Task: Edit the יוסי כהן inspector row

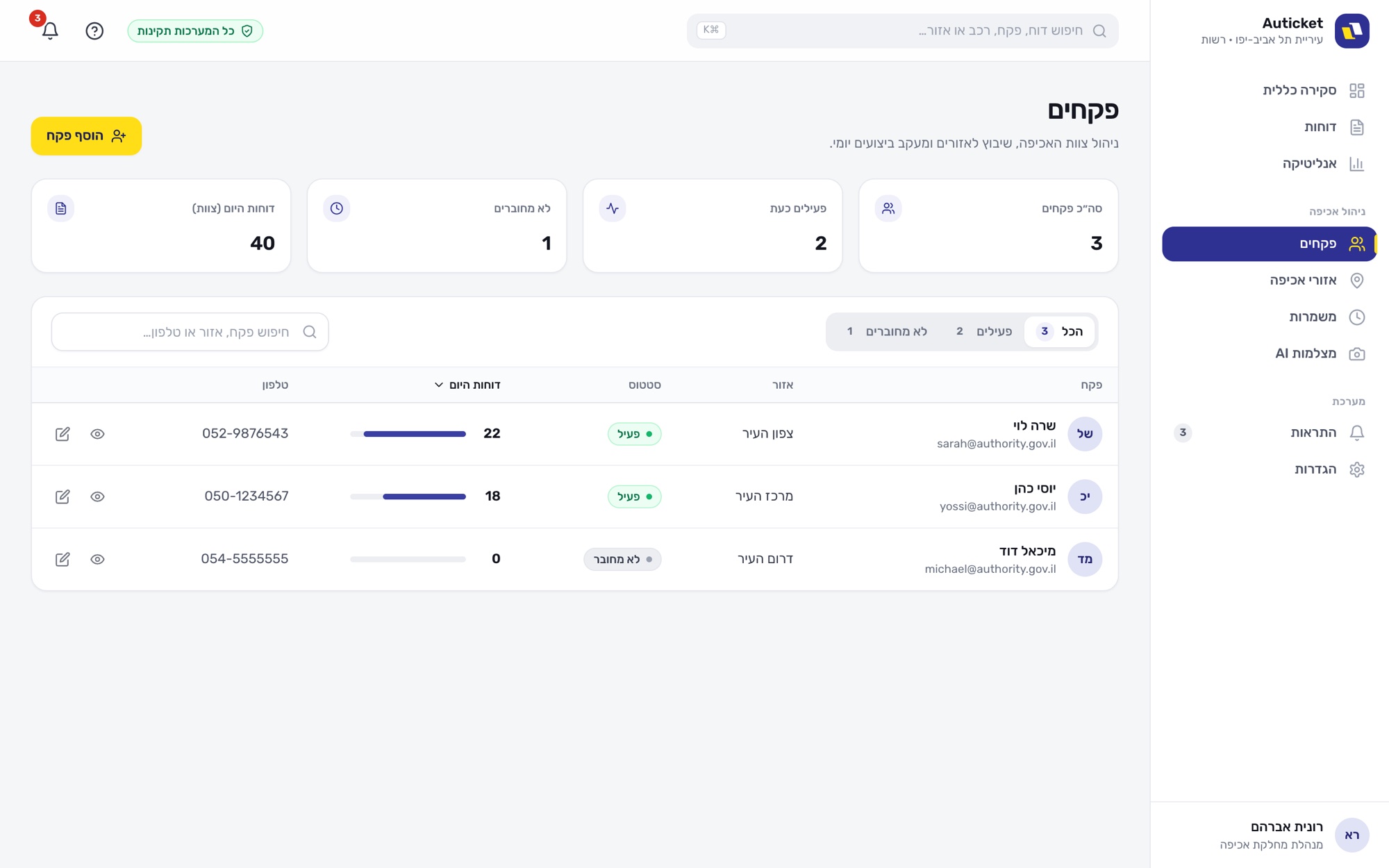Action: click(63, 496)
